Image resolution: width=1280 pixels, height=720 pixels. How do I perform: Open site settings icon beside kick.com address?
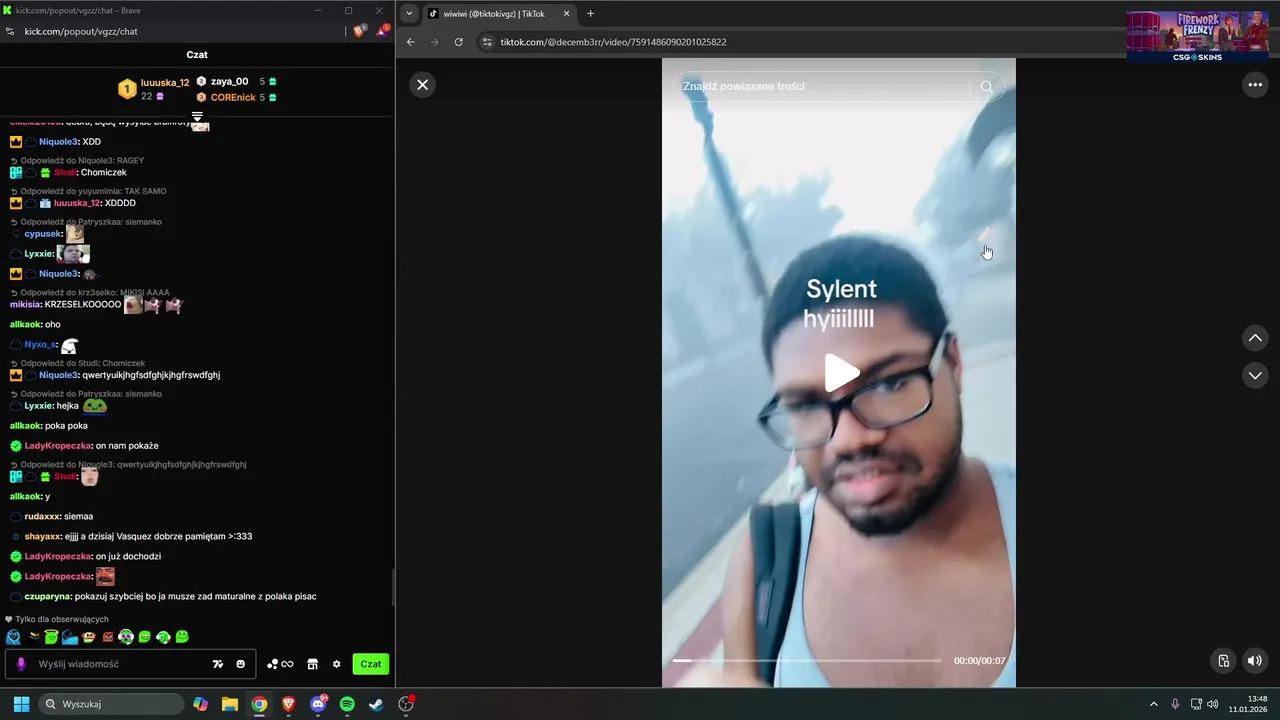point(10,31)
